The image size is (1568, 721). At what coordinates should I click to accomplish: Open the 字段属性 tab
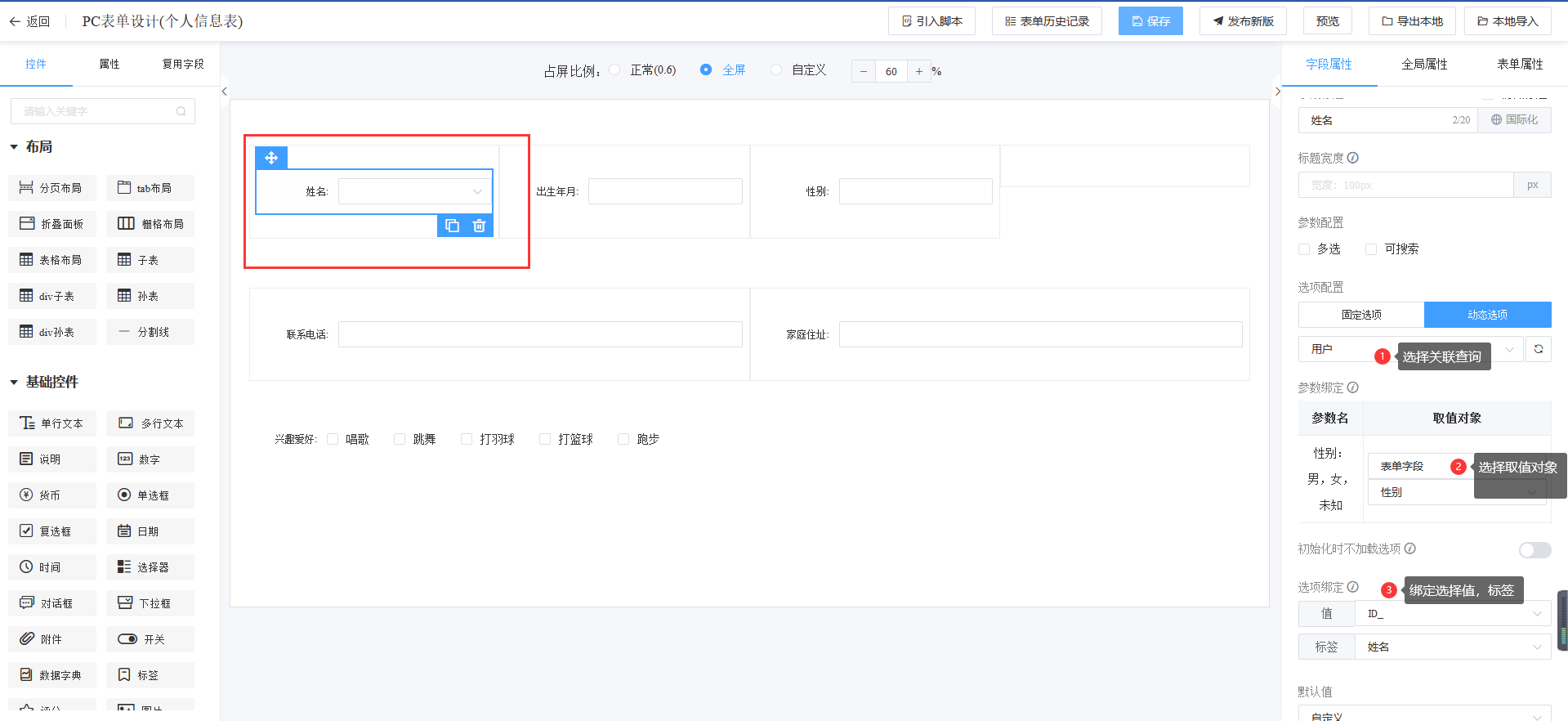point(1329,64)
